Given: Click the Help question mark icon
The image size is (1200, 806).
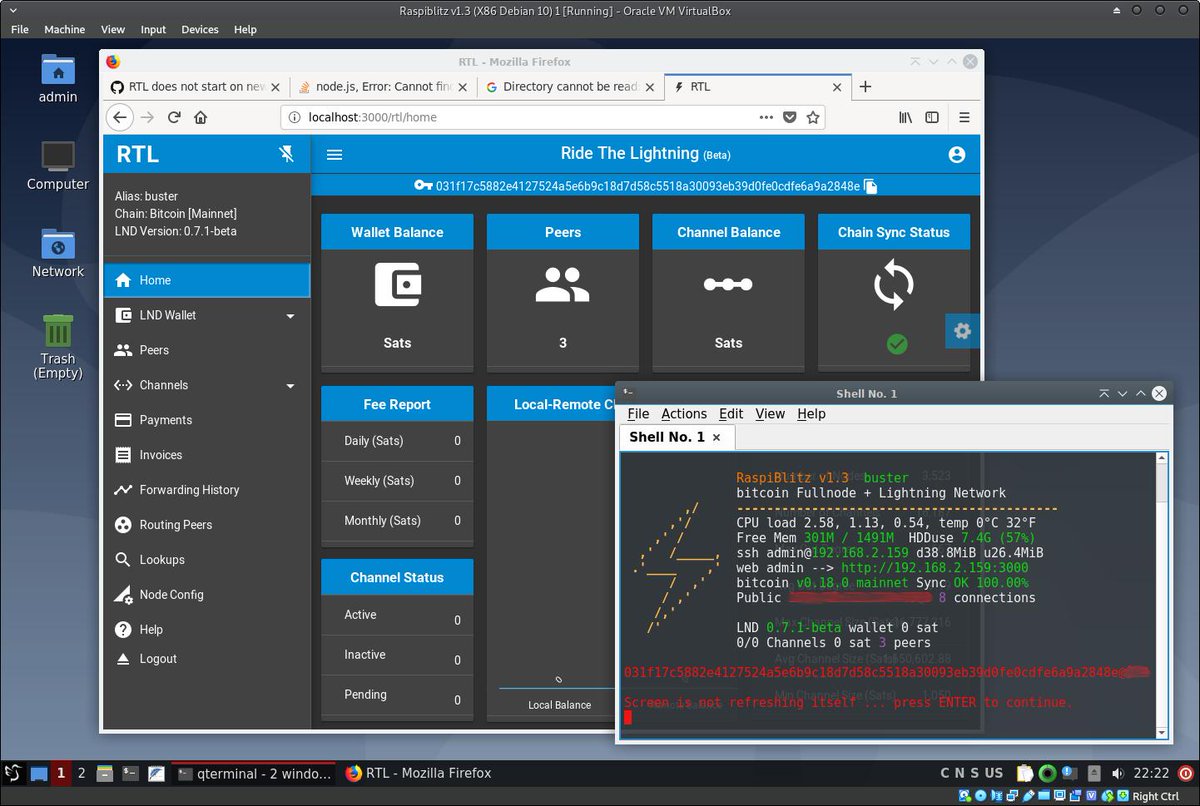Looking at the screenshot, I should tap(123, 629).
